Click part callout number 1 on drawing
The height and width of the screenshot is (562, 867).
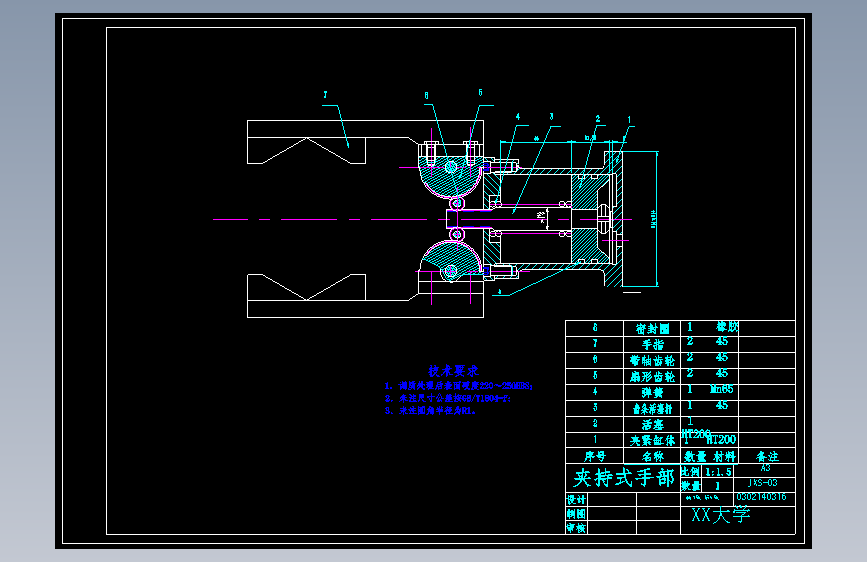(x=629, y=119)
